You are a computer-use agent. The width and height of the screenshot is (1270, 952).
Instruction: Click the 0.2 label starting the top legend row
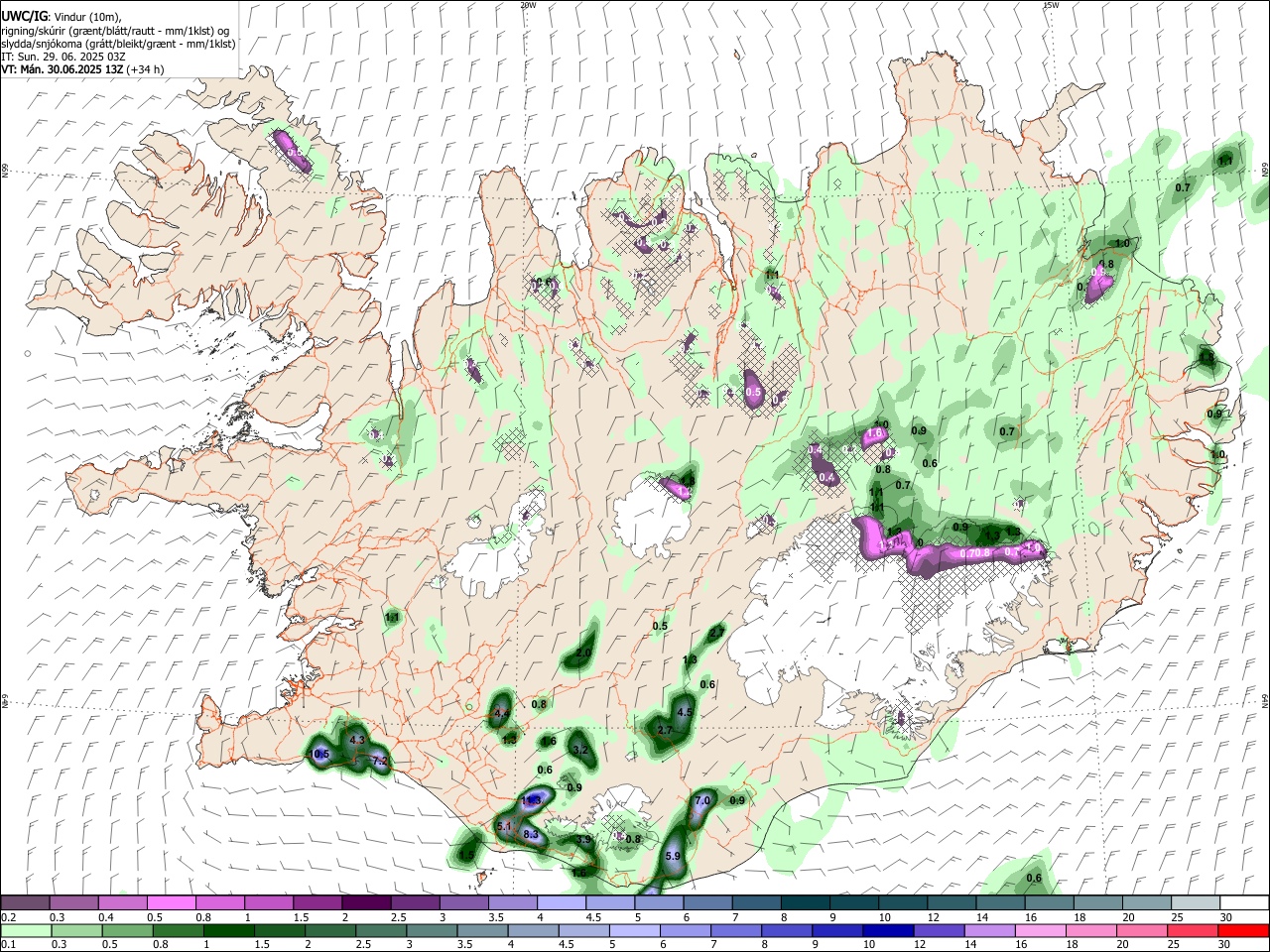coord(8,917)
